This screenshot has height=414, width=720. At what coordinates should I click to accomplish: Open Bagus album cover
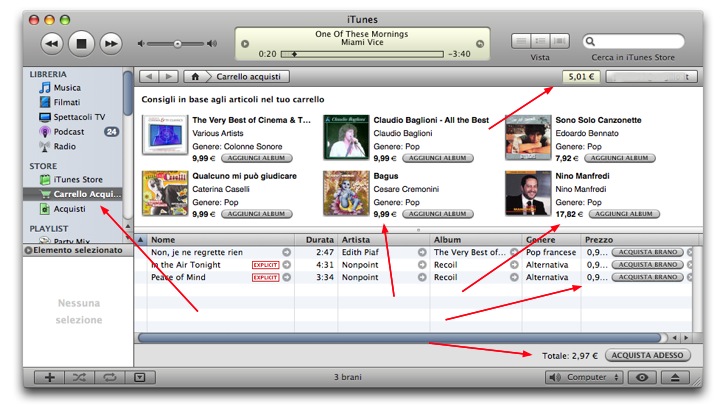click(x=346, y=193)
